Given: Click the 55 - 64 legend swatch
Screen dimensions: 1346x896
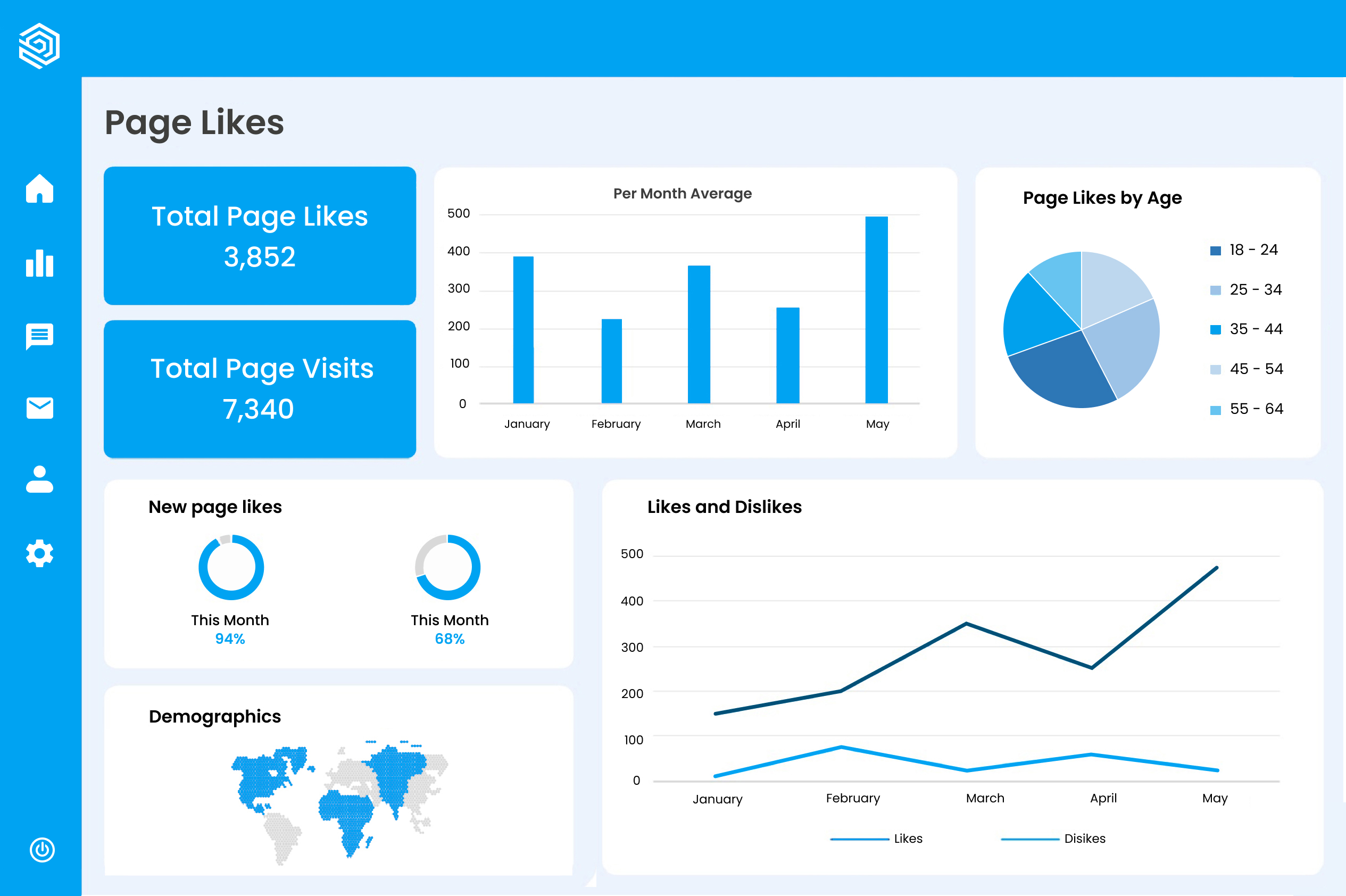Looking at the screenshot, I should [x=1215, y=410].
